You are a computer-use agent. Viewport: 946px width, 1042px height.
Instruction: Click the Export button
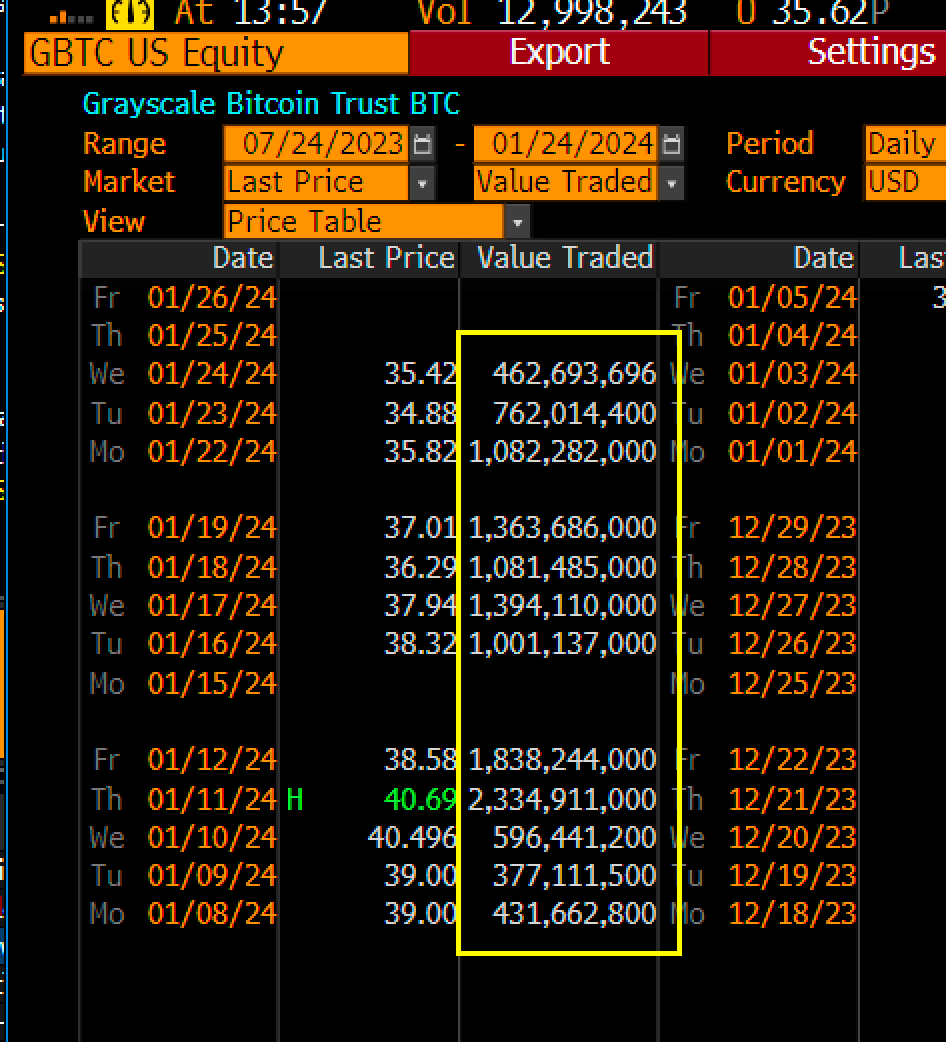559,52
